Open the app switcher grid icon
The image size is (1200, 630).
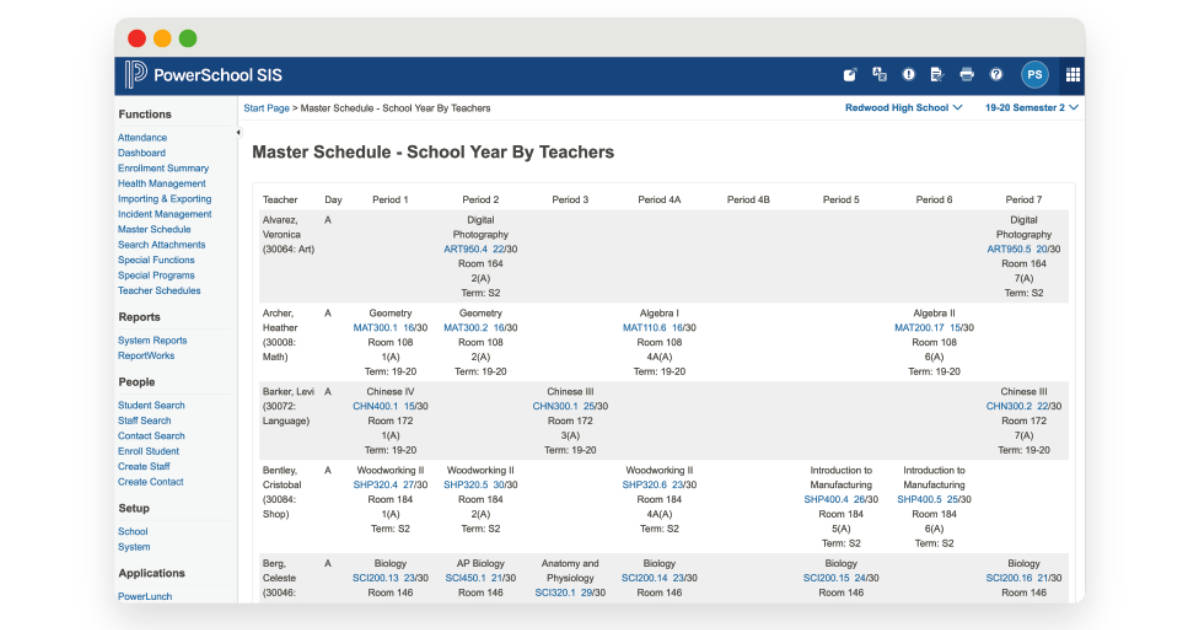[x=1074, y=73]
